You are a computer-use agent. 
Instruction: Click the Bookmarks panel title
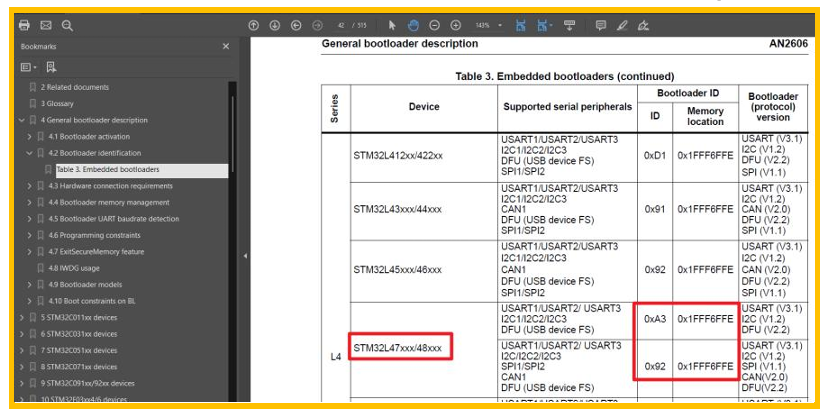pos(38,47)
